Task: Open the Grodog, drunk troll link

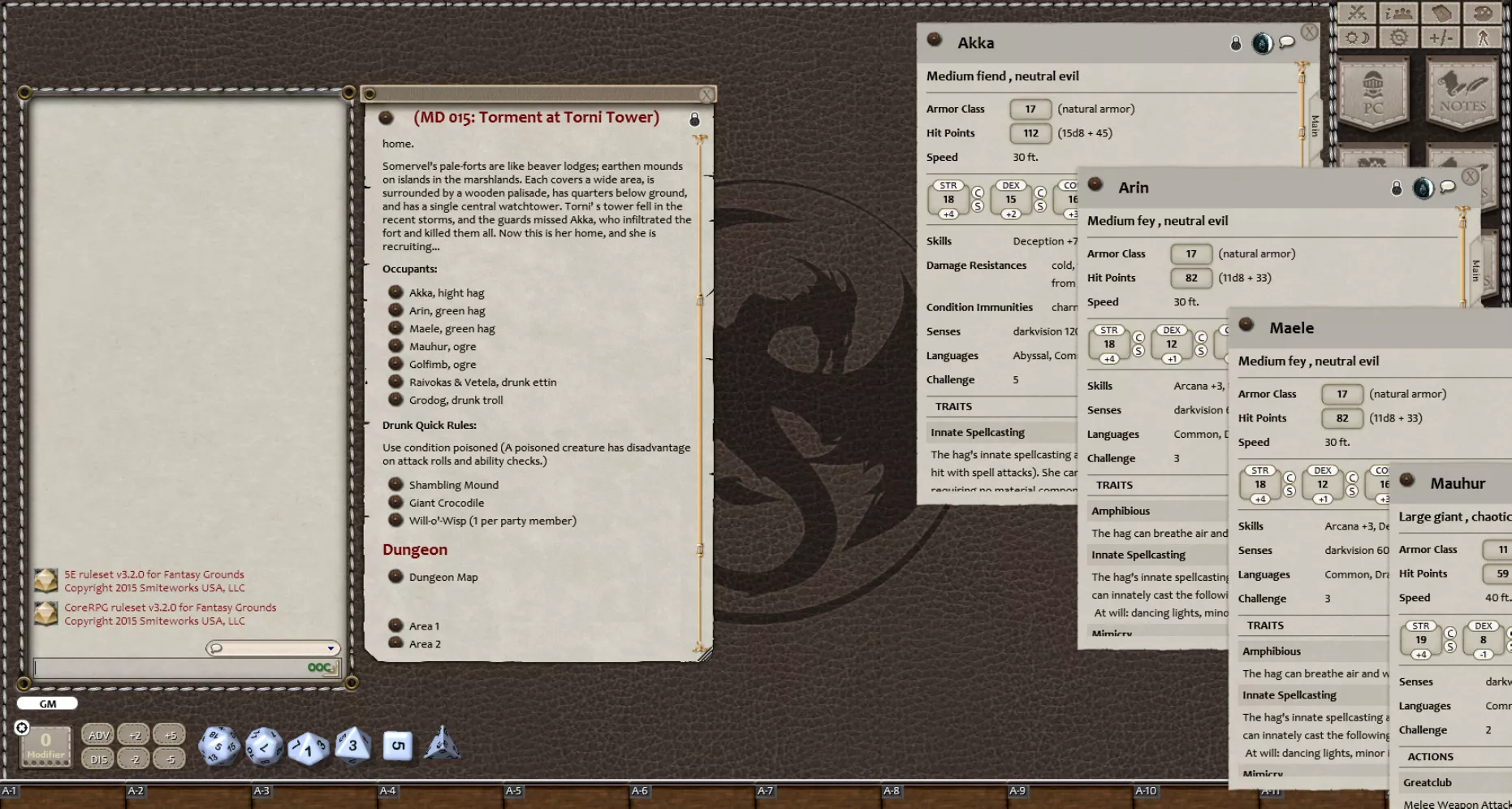Action: coord(396,400)
